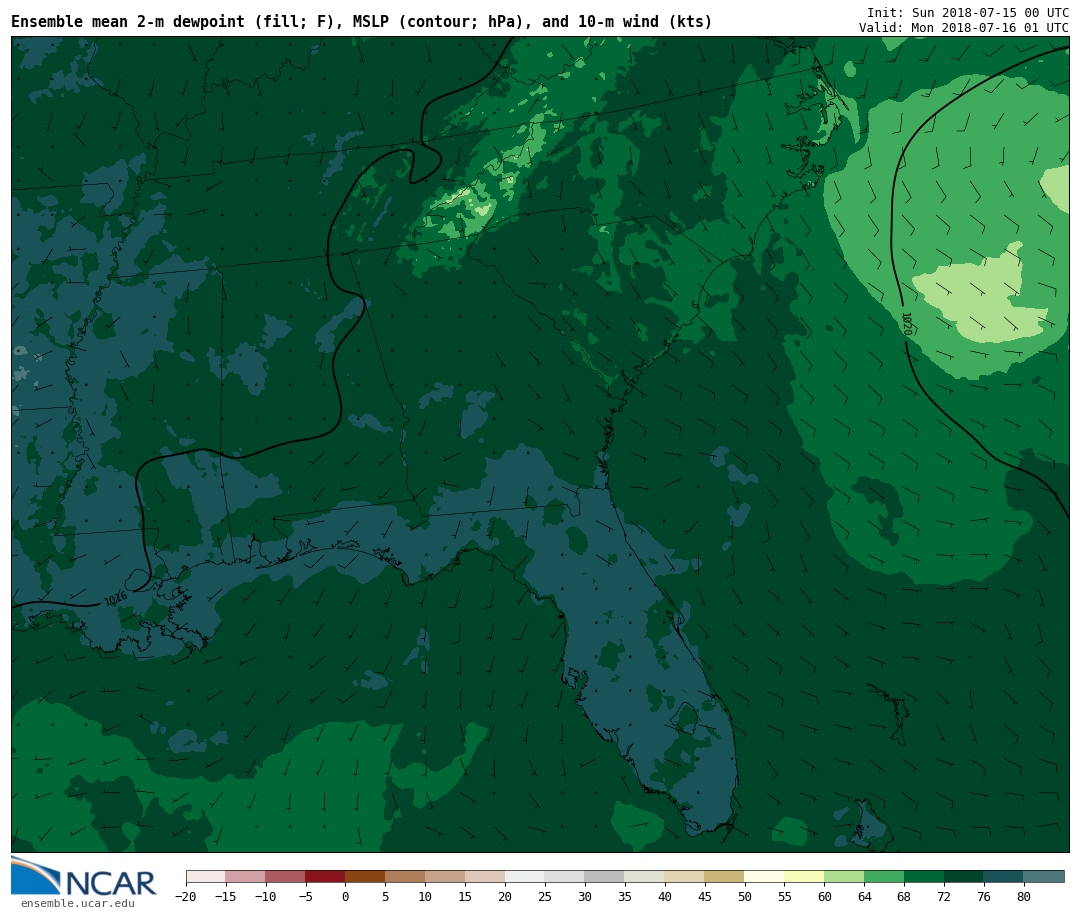
Task: Click the Init: Sun 2018-07-15 00 UTC text
Action: coord(968,12)
